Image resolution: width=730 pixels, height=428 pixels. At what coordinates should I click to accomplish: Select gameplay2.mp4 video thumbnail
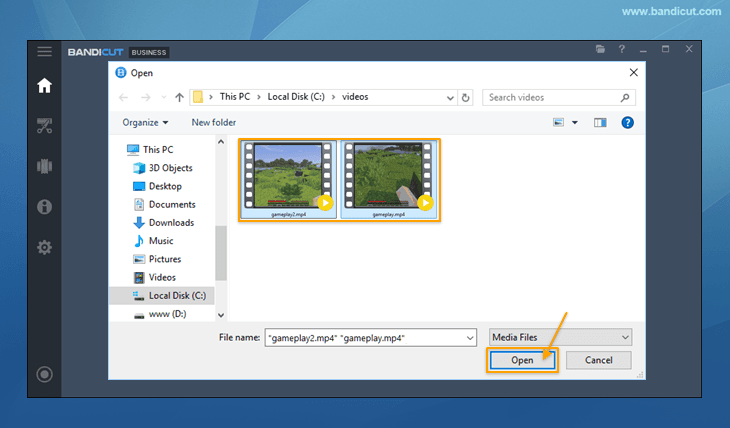click(288, 180)
